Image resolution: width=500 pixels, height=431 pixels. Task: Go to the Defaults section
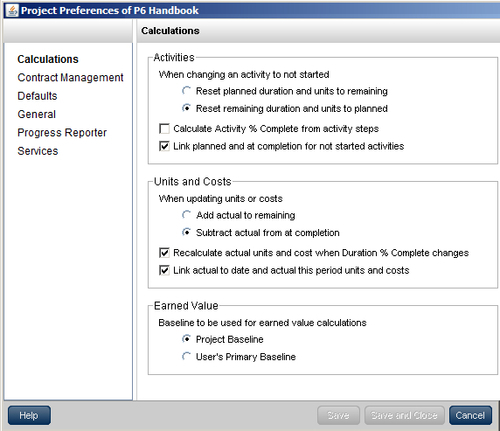[37, 96]
